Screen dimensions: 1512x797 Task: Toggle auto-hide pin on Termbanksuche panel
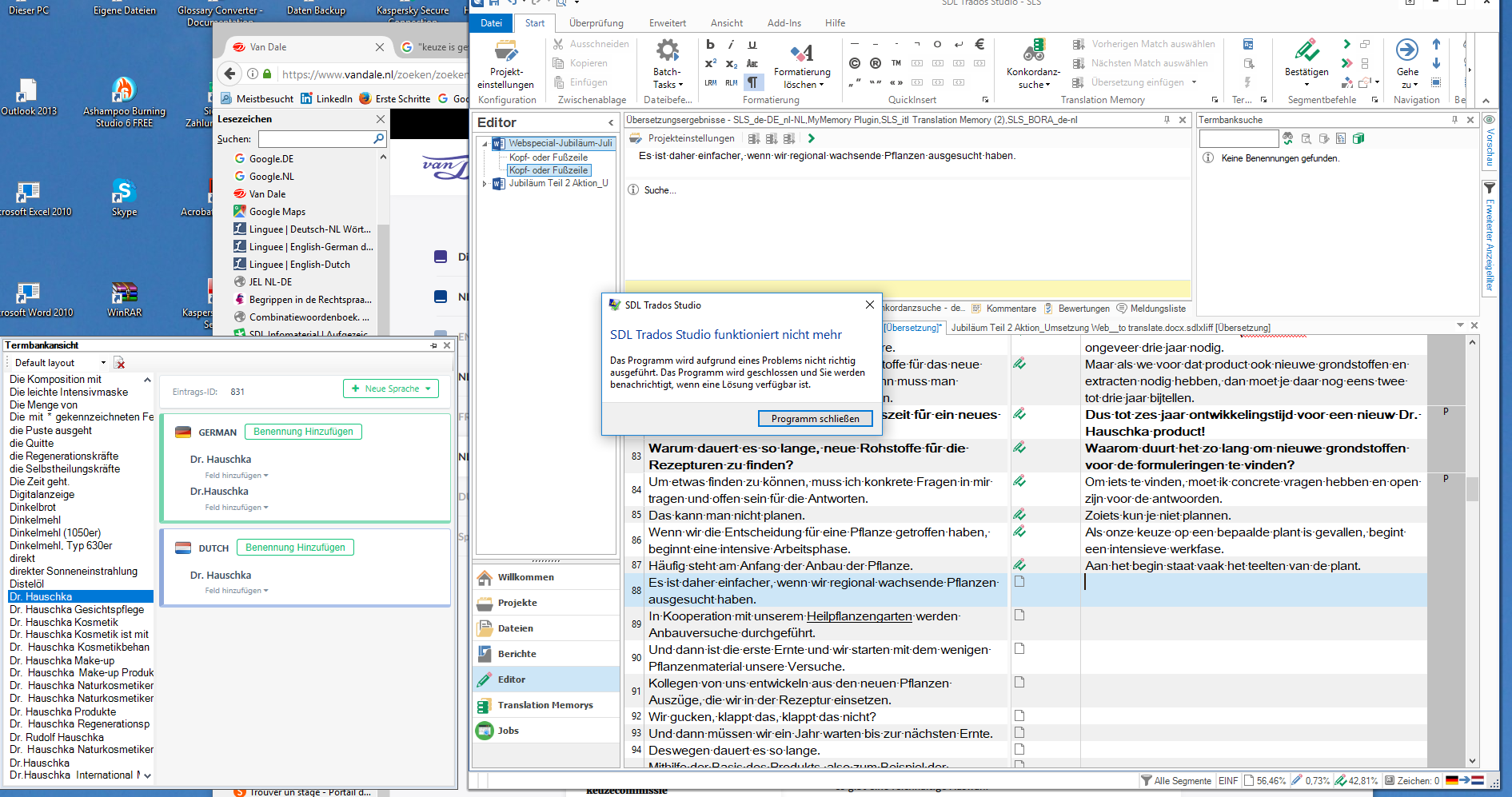click(x=1454, y=120)
